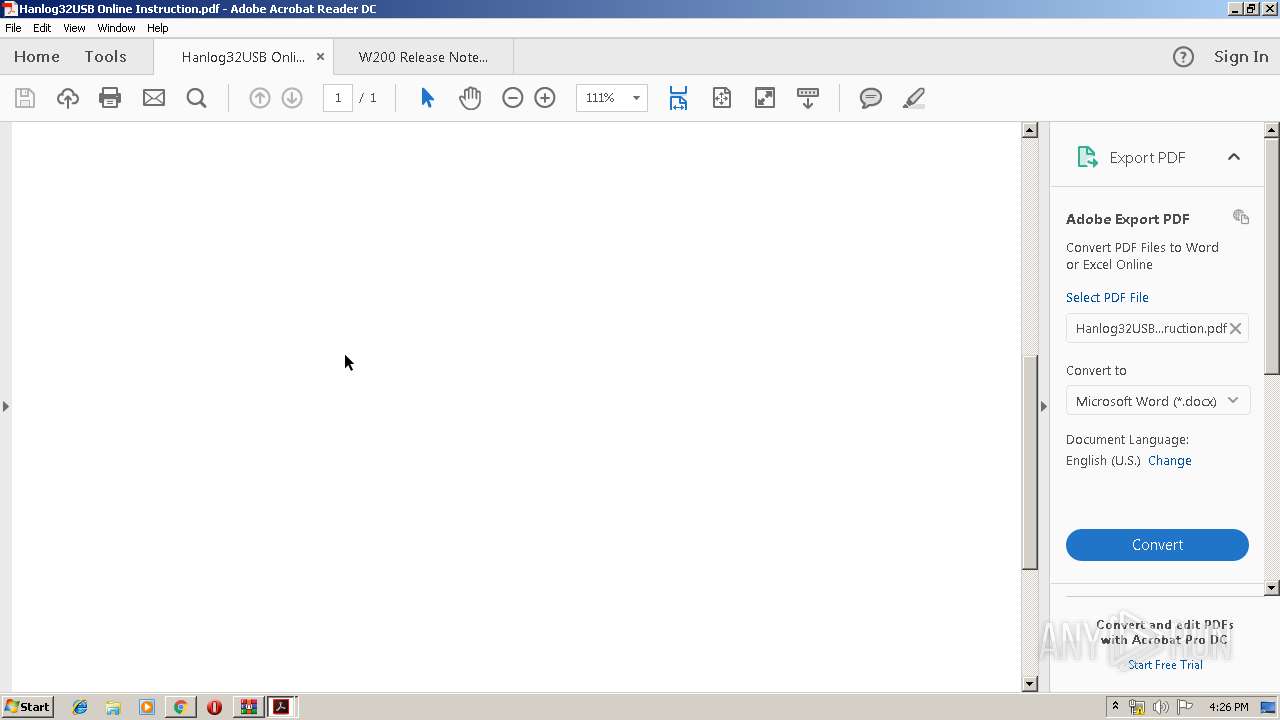Switch to Tools tab

click(105, 57)
